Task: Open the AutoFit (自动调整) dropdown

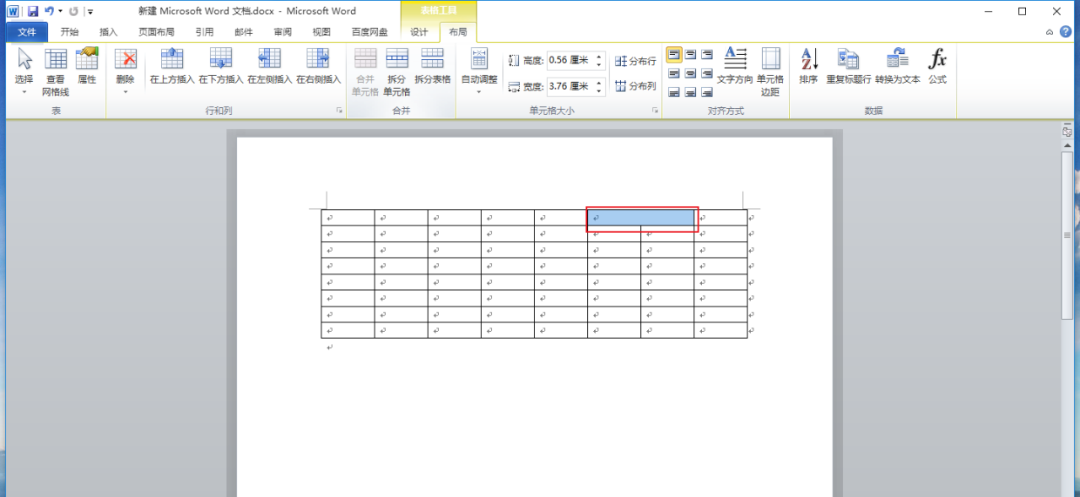Action: [479, 72]
